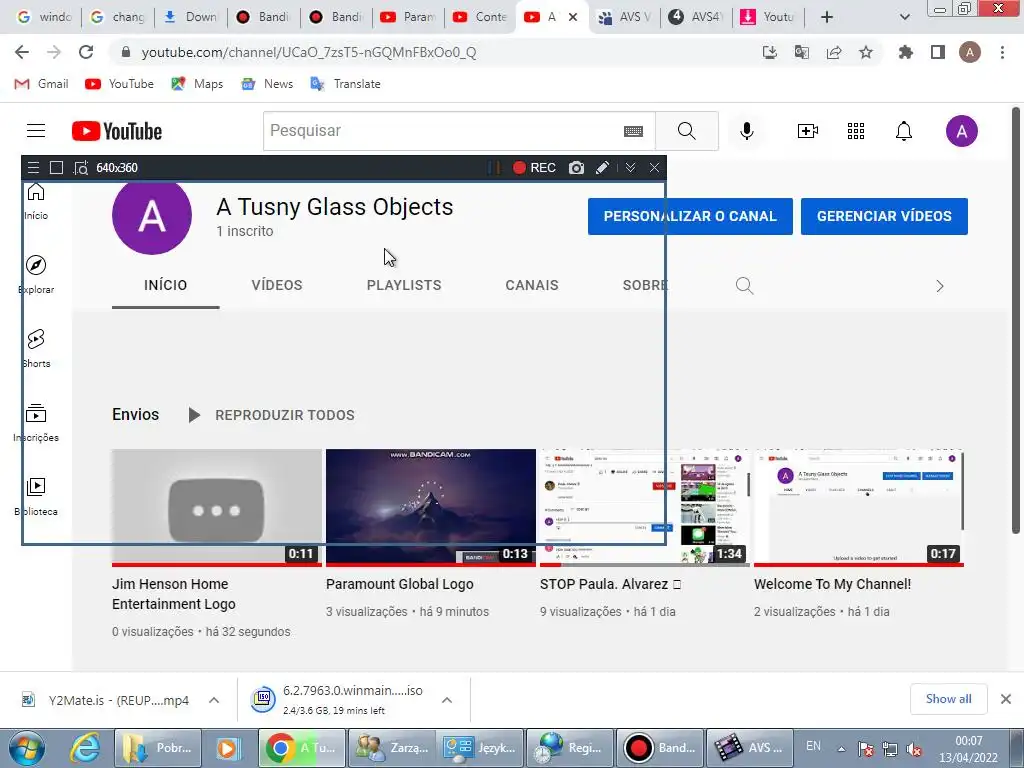Open Bandicam taskbar button
This screenshot has height=768, width=1024.
click(660, 748)
